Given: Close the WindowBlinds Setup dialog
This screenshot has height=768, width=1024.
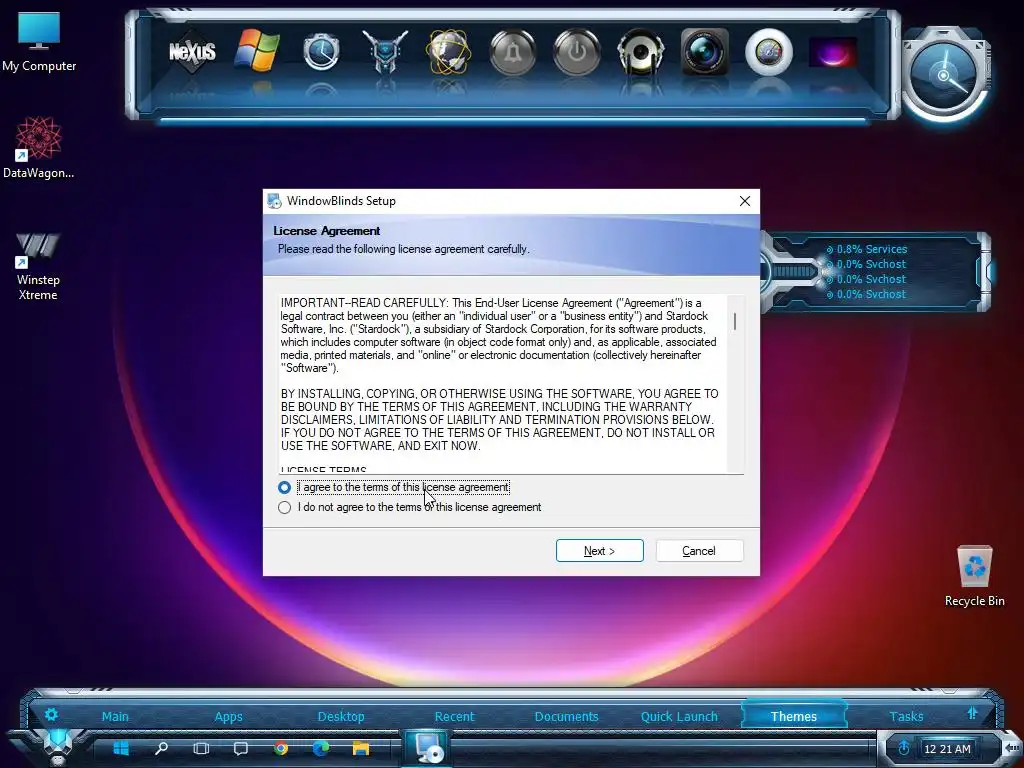Looking at the screenshot, I should (x=744, y=201).
